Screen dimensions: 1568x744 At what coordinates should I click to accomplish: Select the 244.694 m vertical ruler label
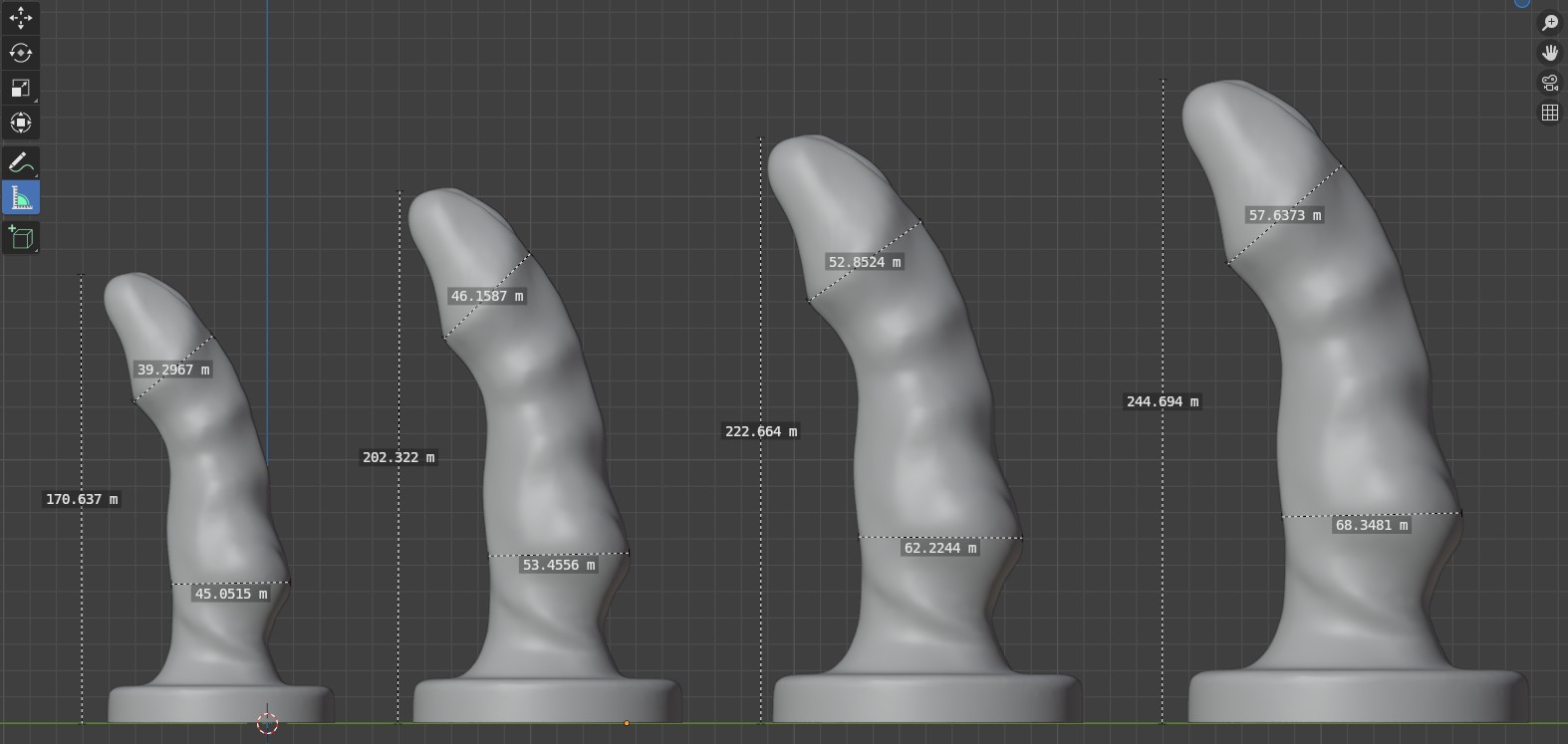click(x=1163, y=401)
